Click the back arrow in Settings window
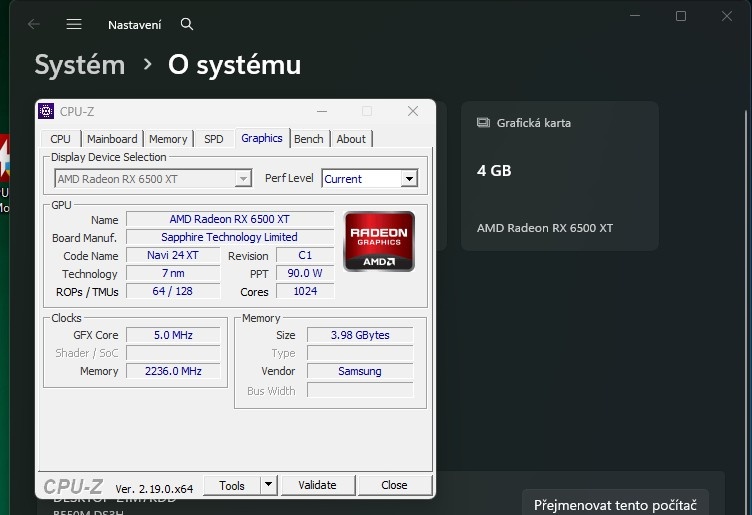 point(34,24)
